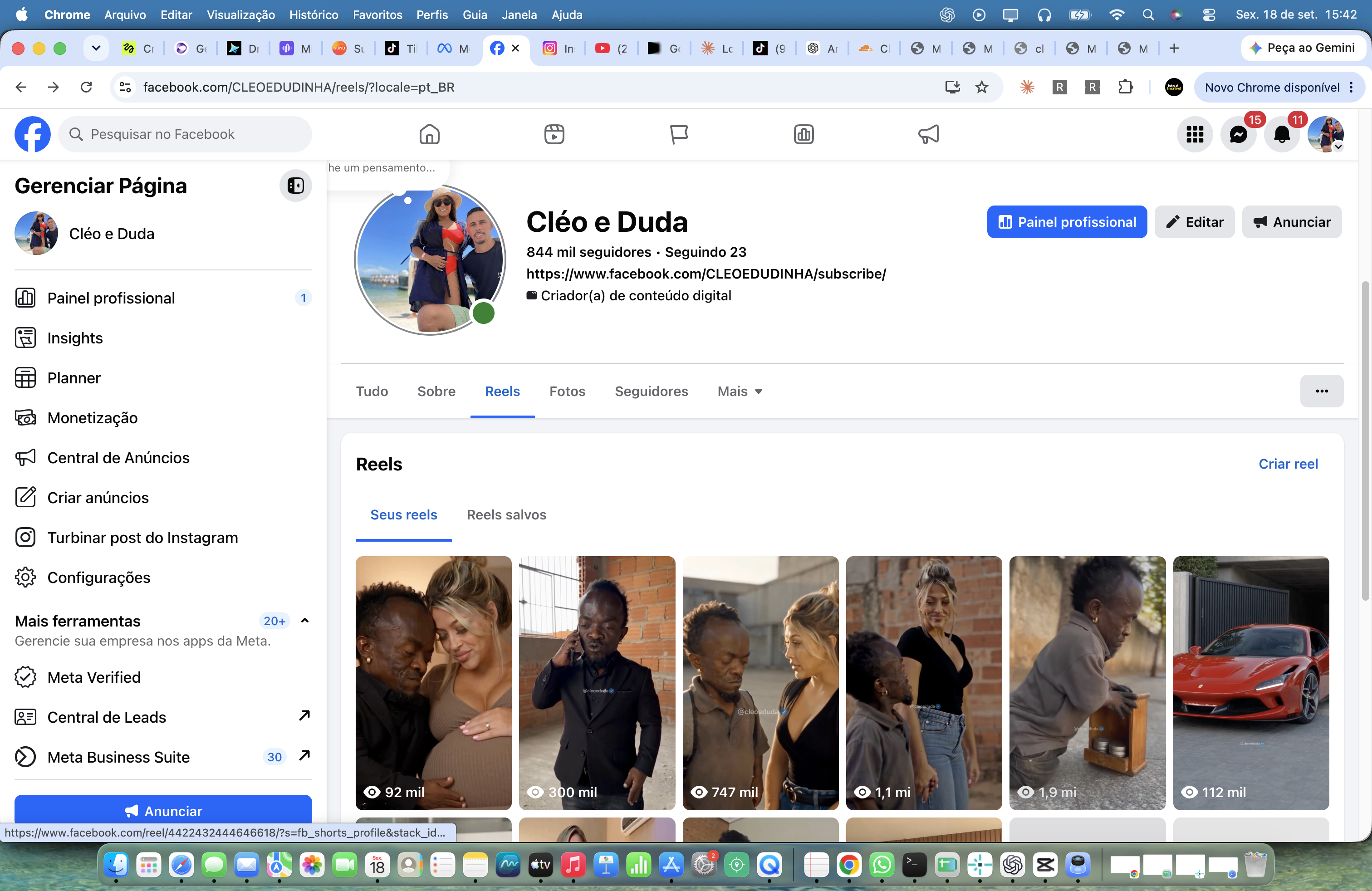
Task: Open the Pages flag icon
Action: (x=678, y=134)
